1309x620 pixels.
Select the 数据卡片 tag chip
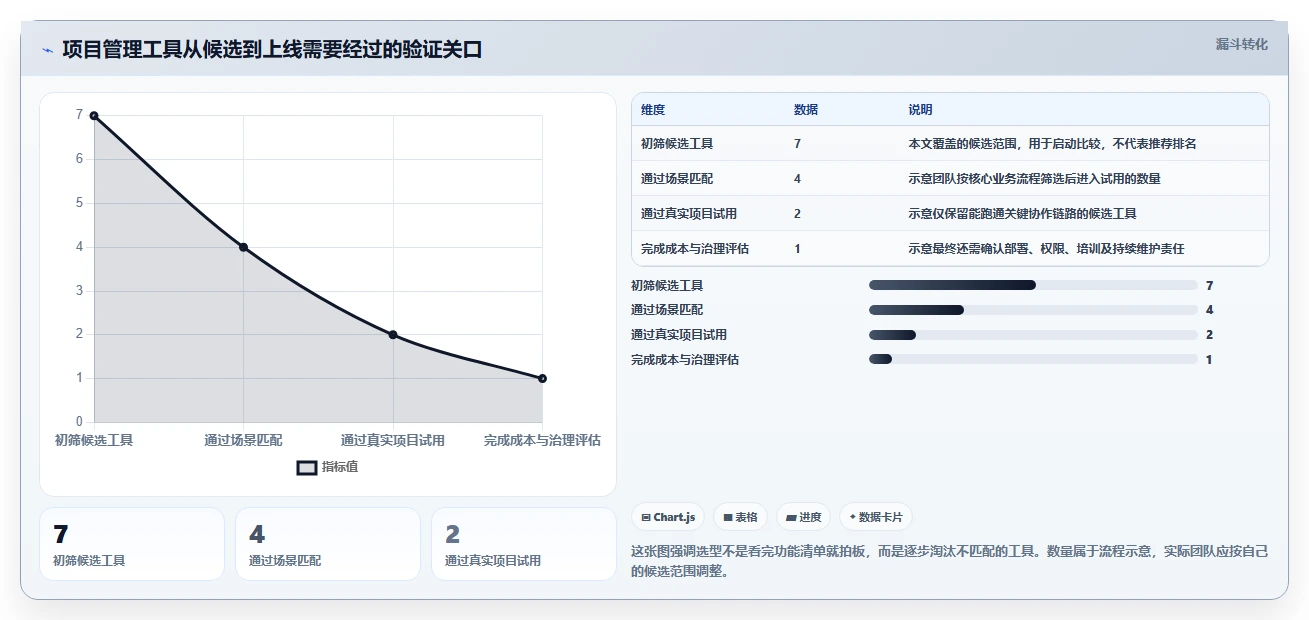click(x=876, y=517)
